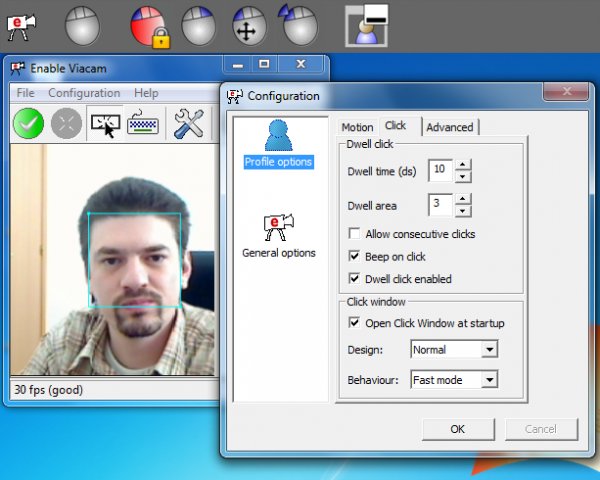Select the locked left-click mouse icon
This screenshot has width=600, height=480.
pos(148,24)
